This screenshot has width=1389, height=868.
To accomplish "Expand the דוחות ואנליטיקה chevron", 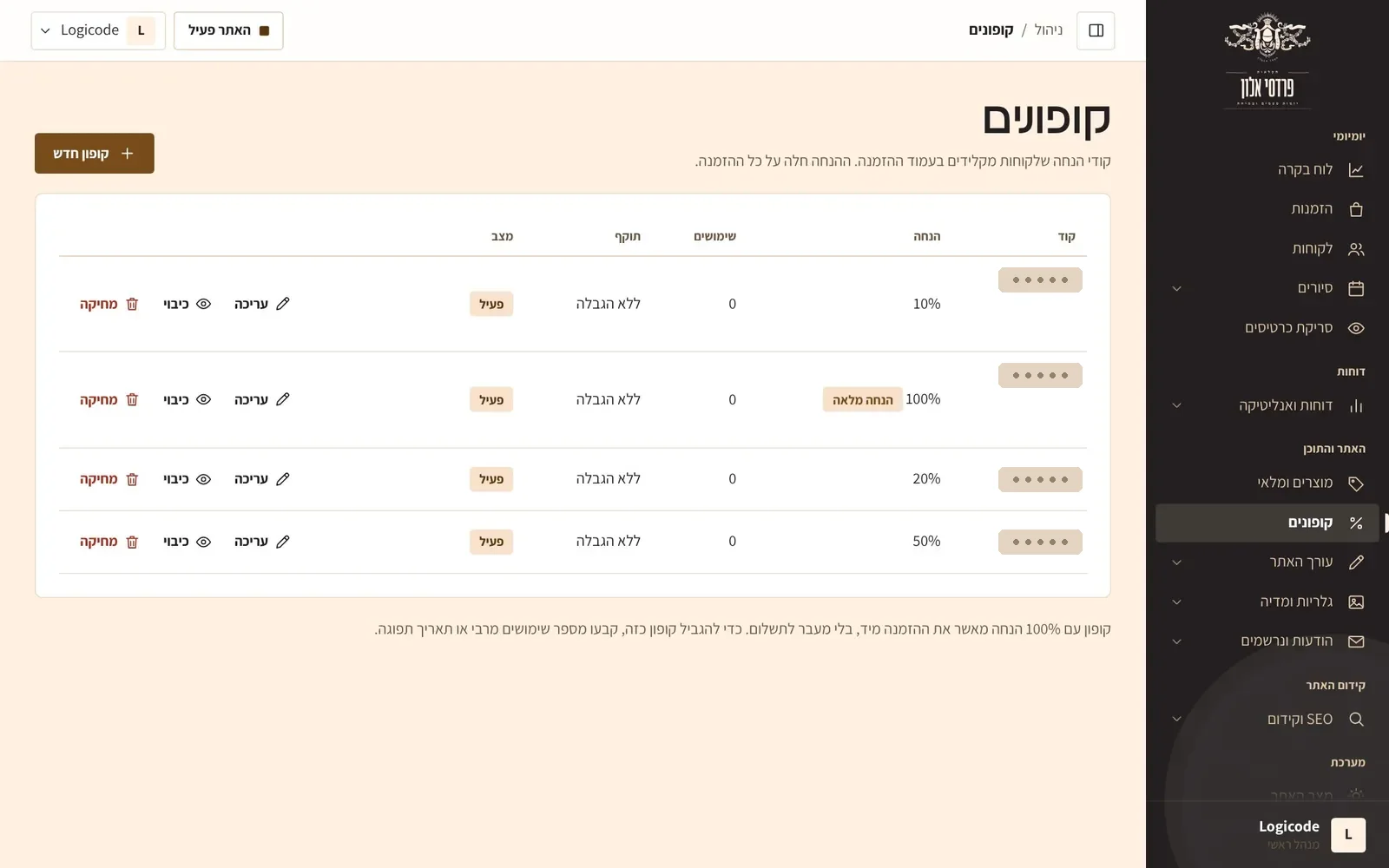I will (x=1176, y=405).
